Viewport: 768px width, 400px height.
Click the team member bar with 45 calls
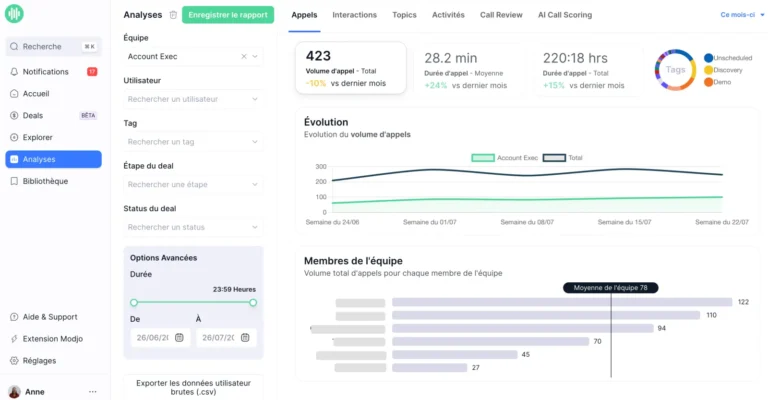tap(455, 354)
